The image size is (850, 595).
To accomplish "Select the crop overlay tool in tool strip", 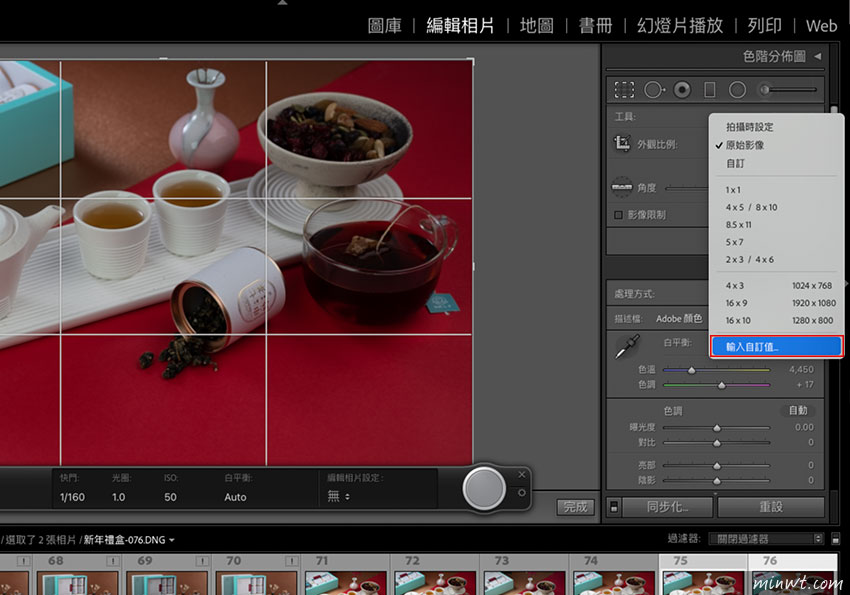I will click(624, 90).
